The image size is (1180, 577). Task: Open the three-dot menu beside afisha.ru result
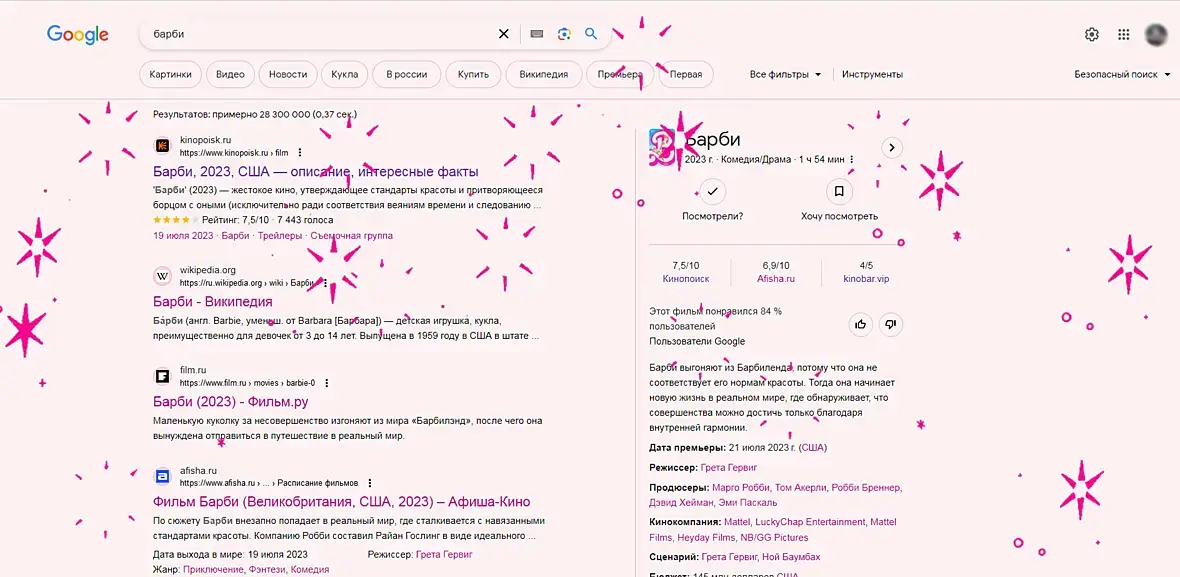click(370, 483)
